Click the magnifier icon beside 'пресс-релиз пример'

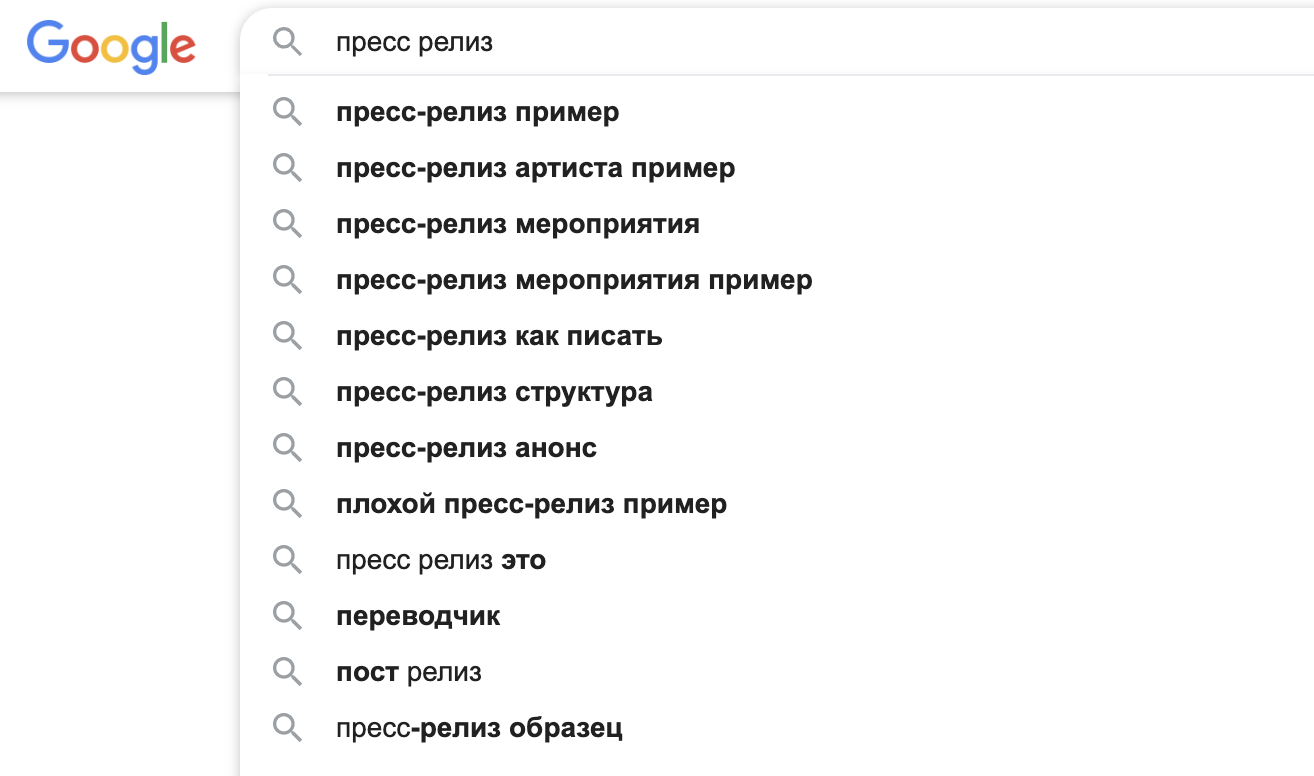287,112
